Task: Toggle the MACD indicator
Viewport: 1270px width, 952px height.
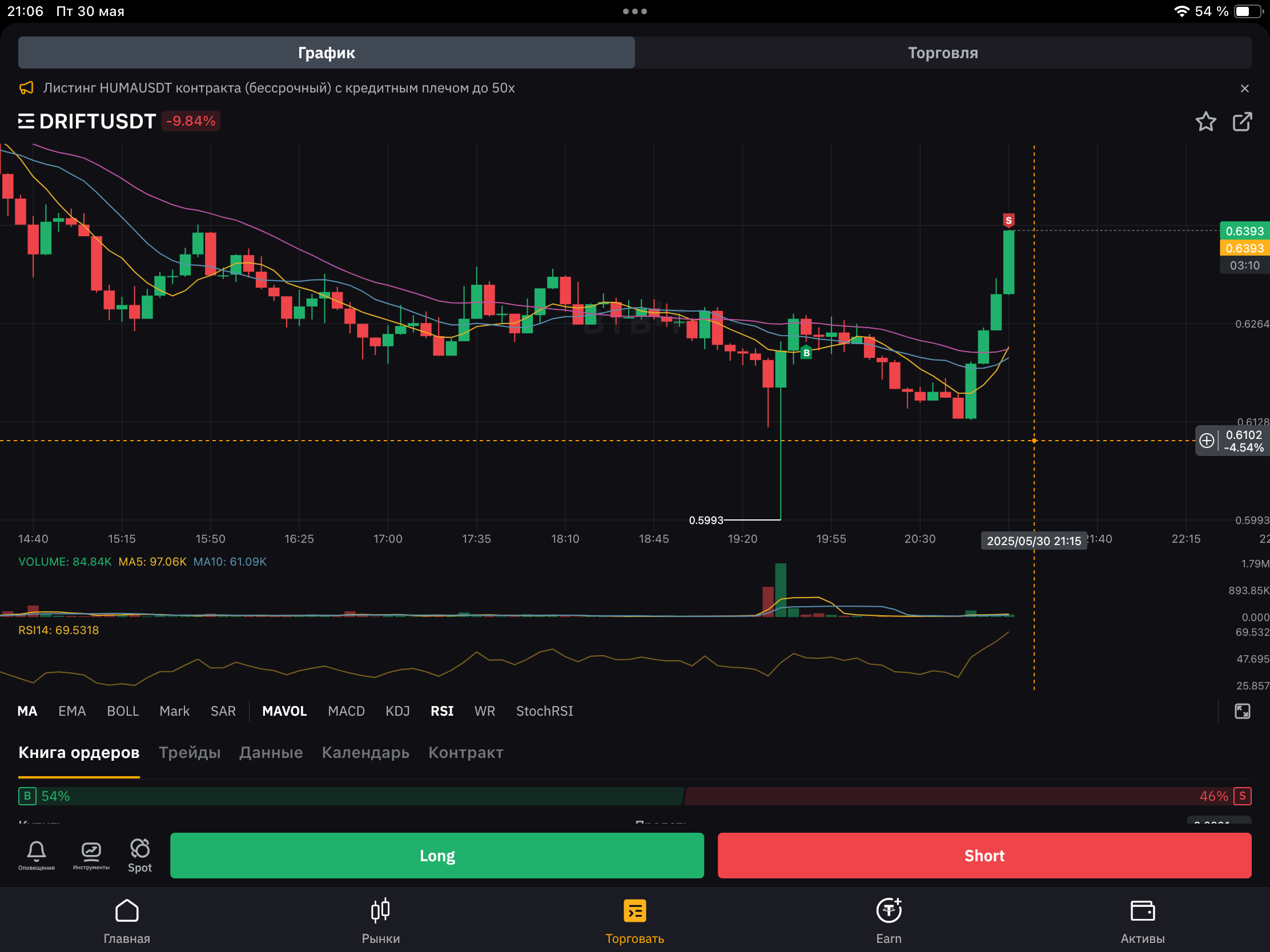Action: click(345, 711)
